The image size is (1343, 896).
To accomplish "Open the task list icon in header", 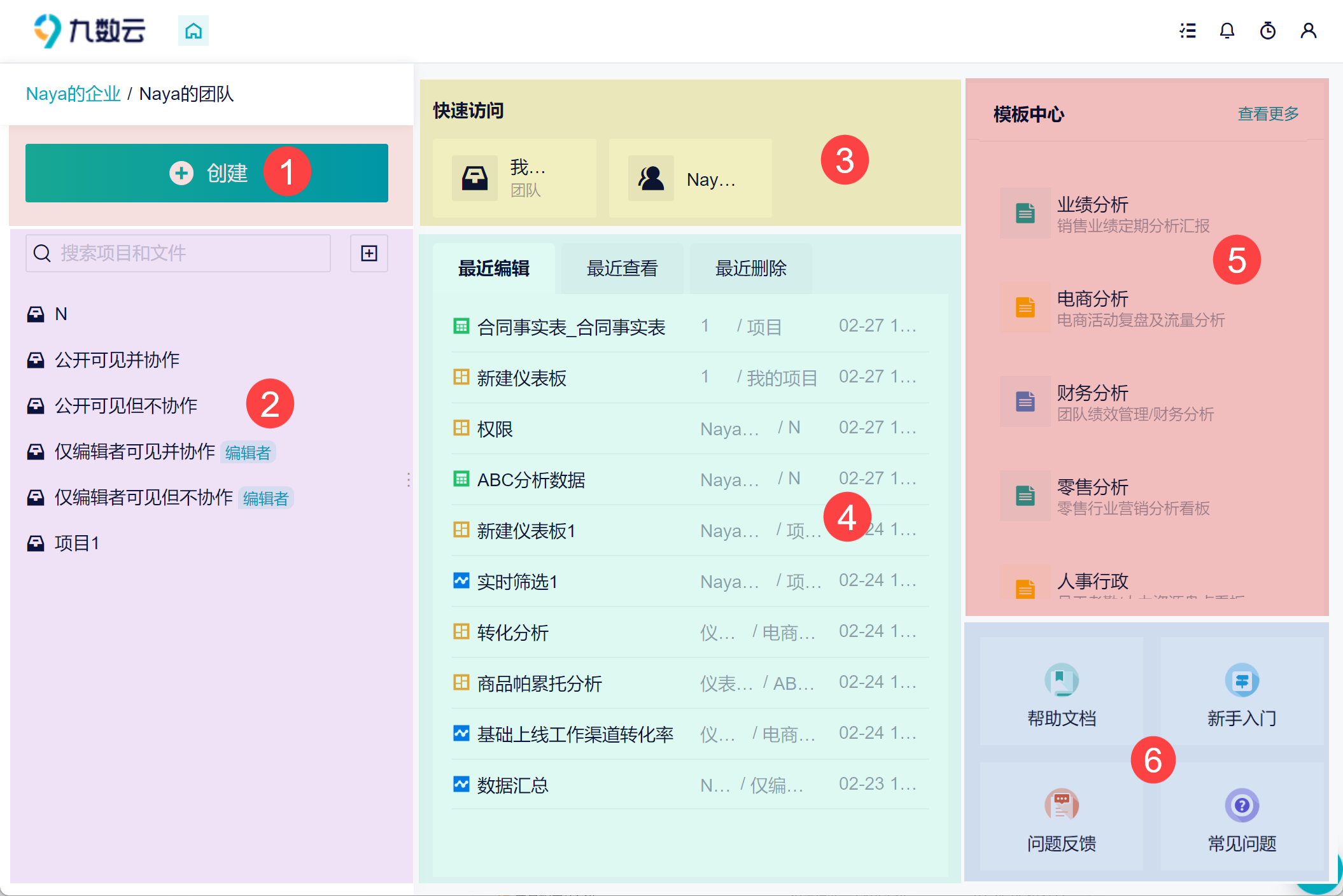I will pos(1187,31).
